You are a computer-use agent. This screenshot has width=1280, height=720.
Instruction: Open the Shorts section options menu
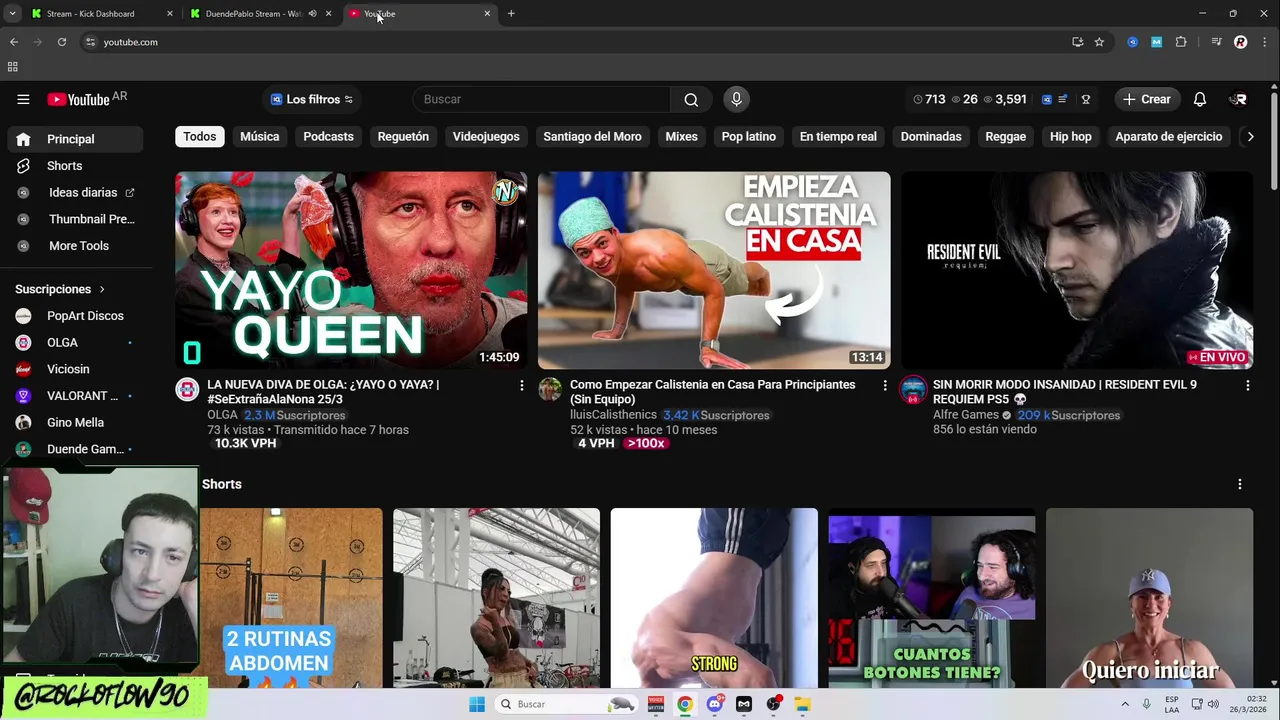[1240, 484]
